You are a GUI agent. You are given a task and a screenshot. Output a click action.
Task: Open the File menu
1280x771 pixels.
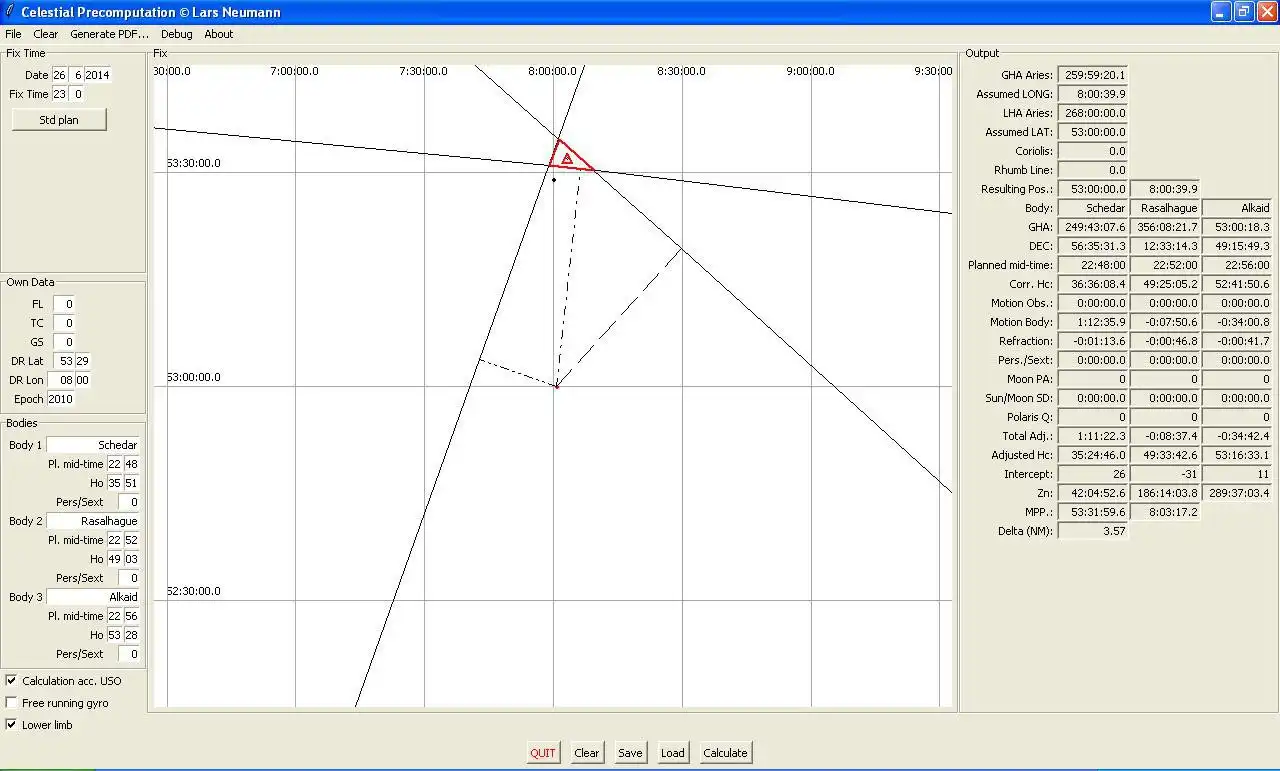[13, 34]
